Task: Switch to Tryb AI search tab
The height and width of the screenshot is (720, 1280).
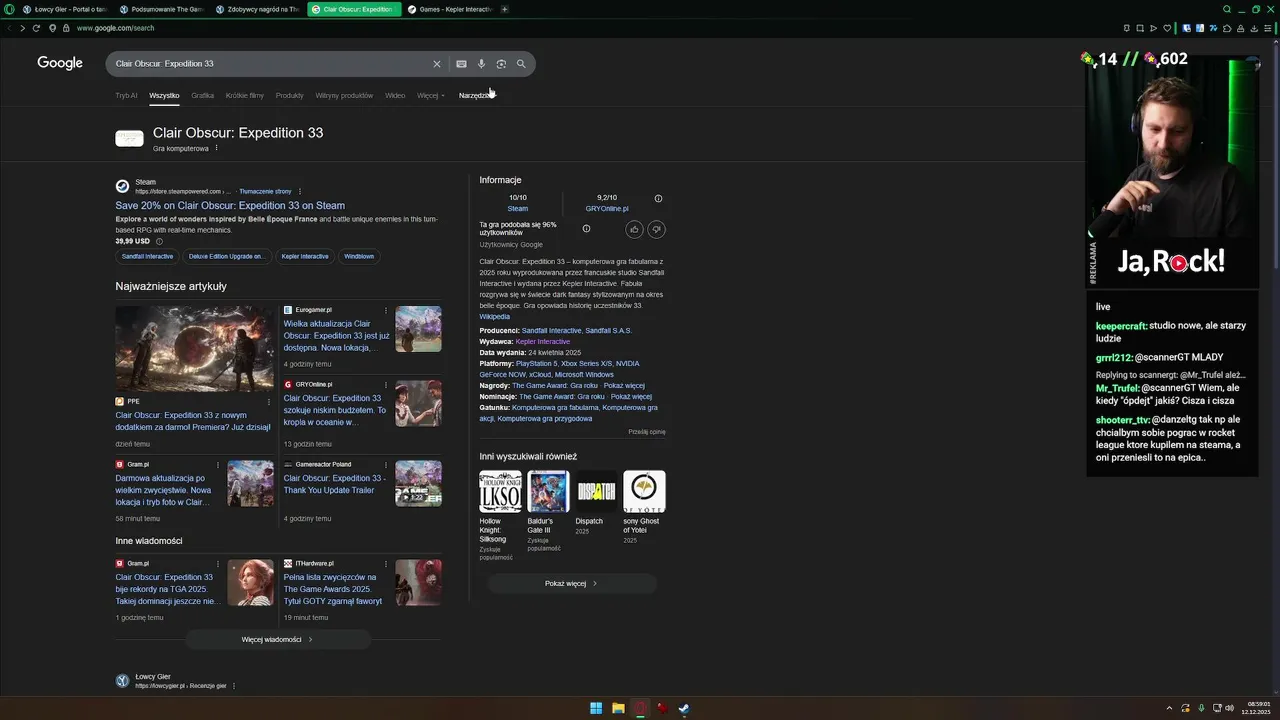Action: pyautogui.click(x=126, y=96)
